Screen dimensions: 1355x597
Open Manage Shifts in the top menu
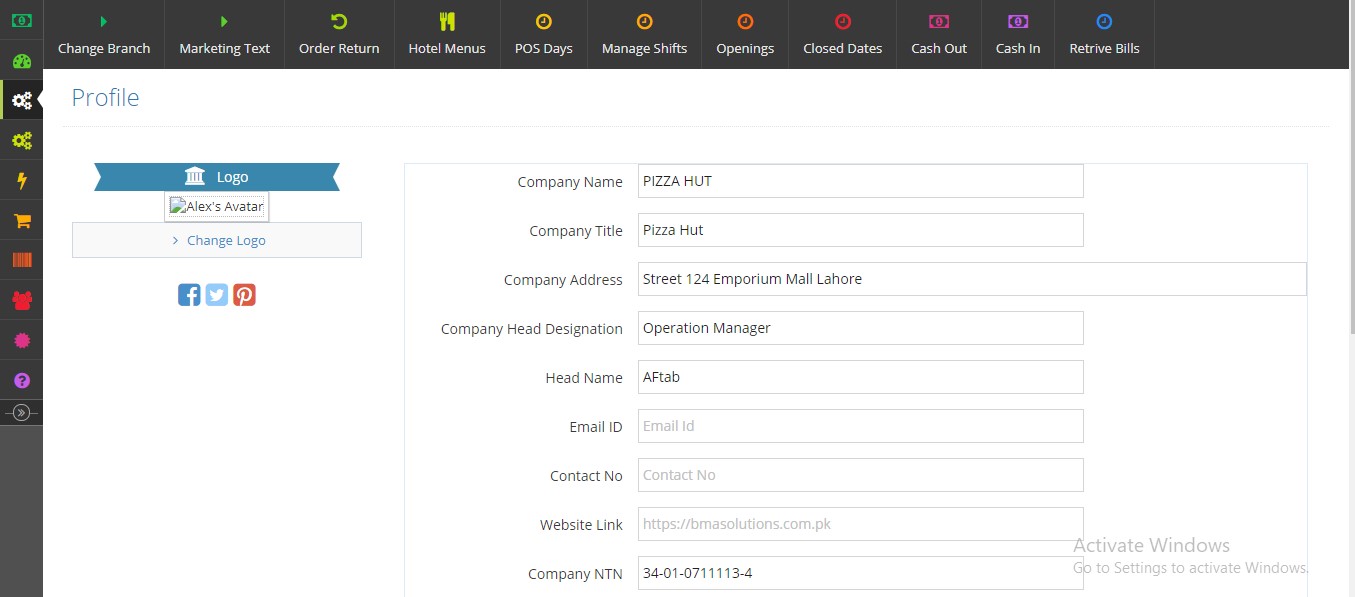644,34
